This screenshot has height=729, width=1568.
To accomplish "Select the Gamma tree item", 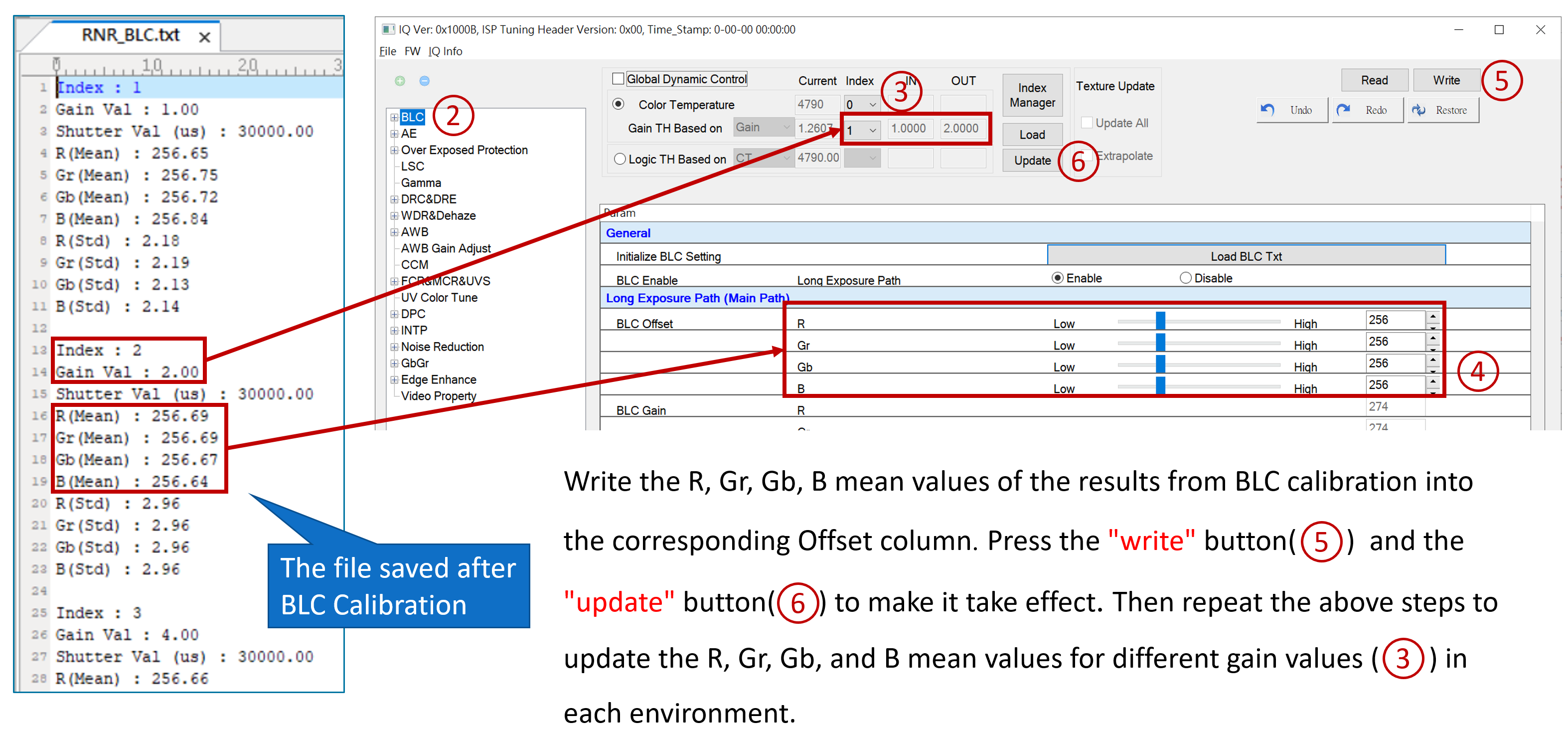I will [421, 182].
